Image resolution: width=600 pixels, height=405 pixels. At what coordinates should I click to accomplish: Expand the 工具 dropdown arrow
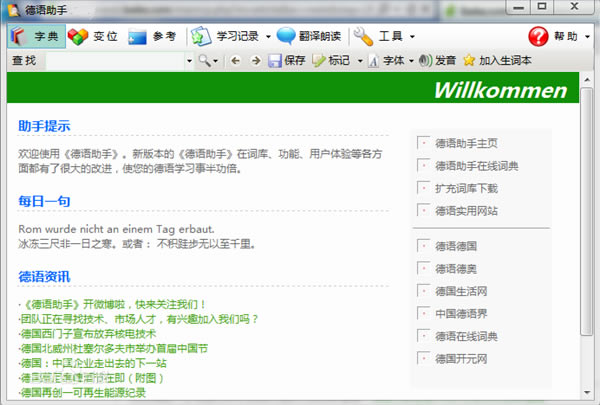click(412, 37)
